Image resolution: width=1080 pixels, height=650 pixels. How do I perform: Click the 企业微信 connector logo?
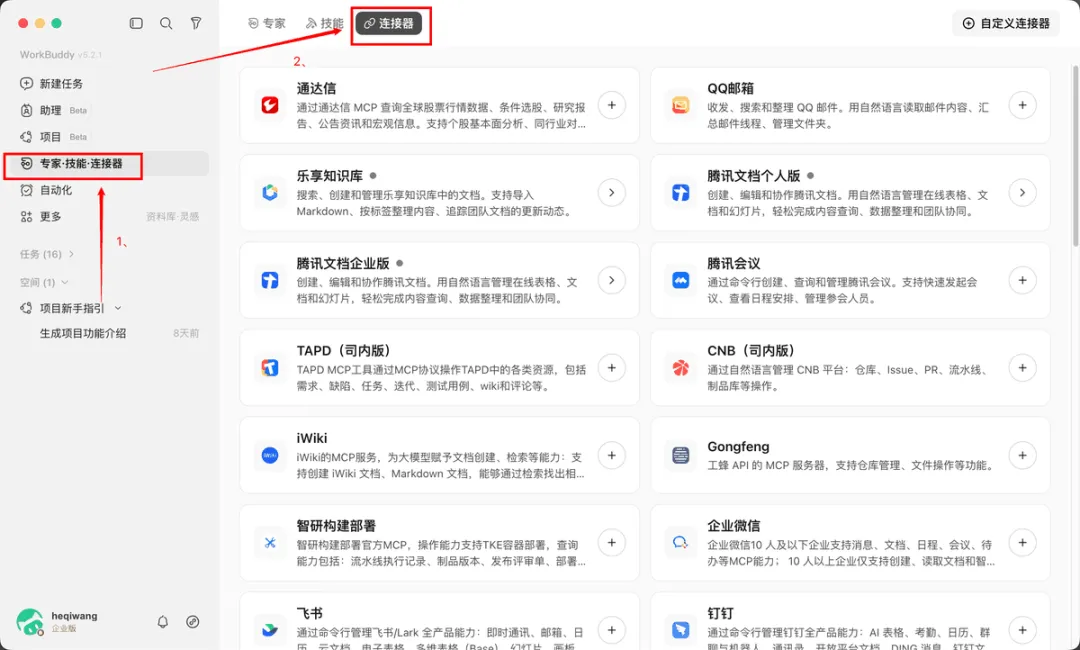pos(681,543)
